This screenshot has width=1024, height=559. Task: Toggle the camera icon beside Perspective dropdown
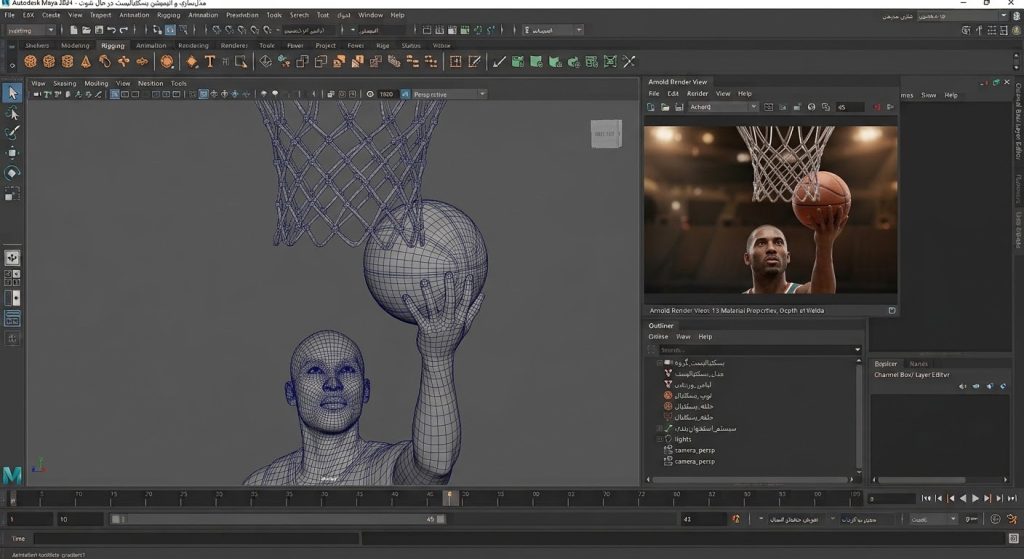pos(405,94)
